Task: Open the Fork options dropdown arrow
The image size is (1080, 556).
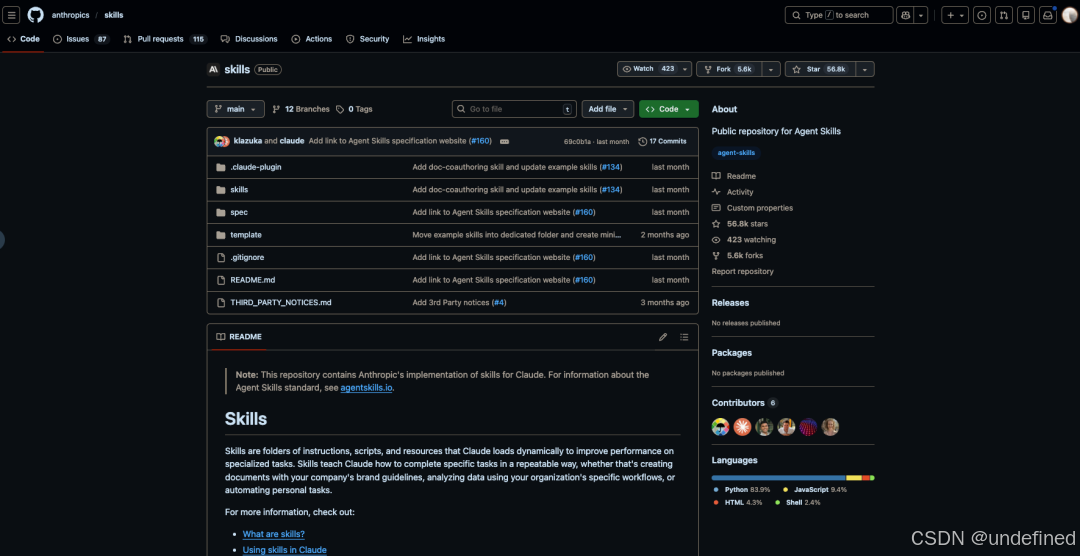Action: (771, 69)
